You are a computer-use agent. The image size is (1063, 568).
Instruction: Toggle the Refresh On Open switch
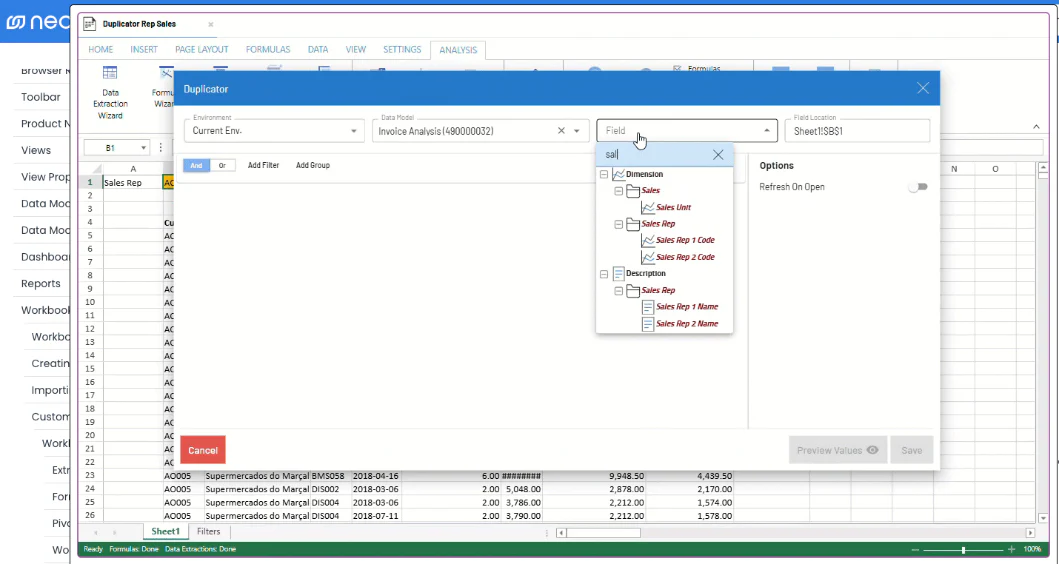pyautogui.click(x=917, y=187)
